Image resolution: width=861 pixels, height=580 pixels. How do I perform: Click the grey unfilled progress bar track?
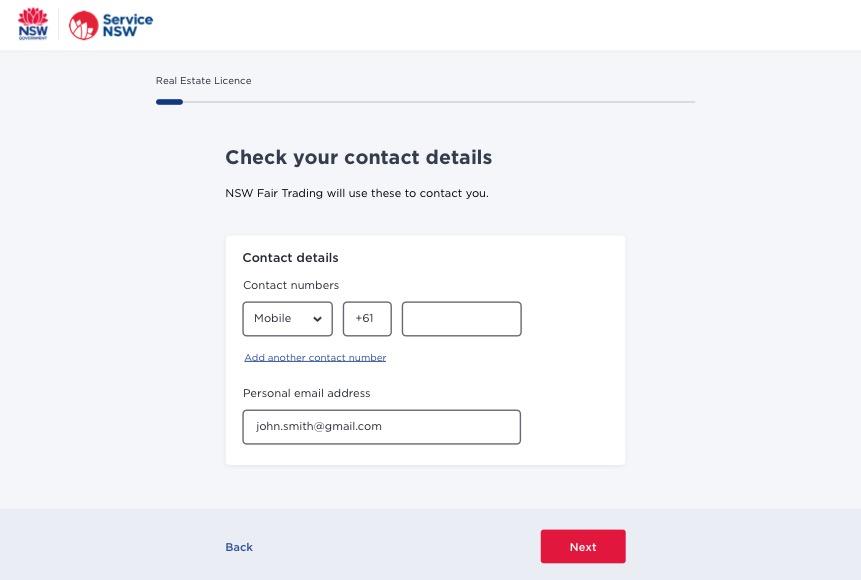(x=439, y=102)
